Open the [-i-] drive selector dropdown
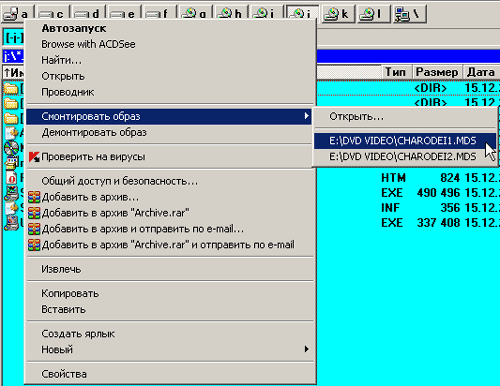Viewport: 500px width, 386px height. 14,37
